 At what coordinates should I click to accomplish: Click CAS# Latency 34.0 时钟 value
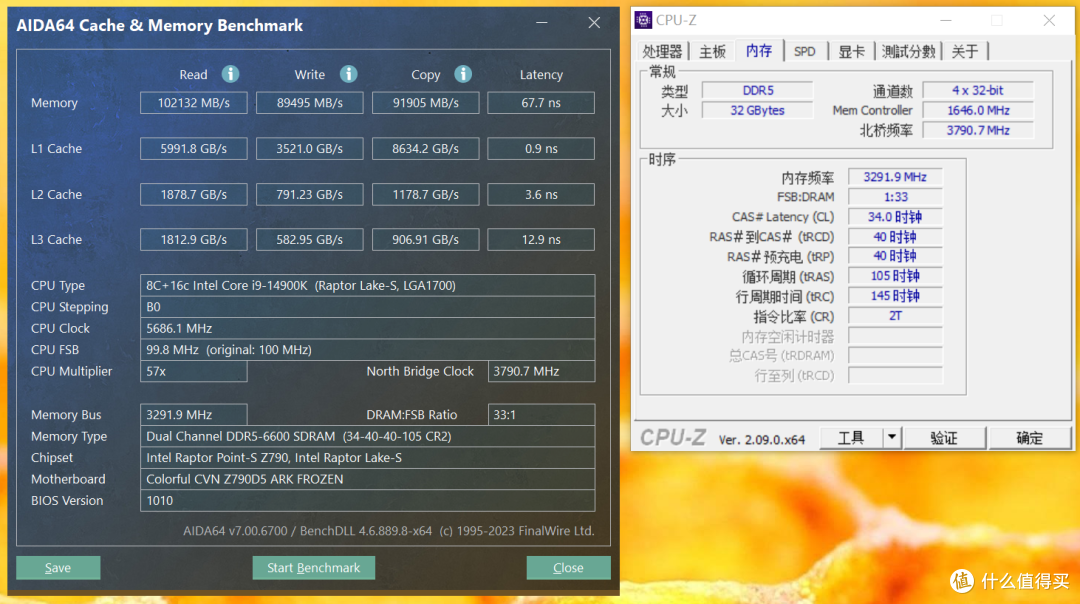[x=895, y=217]
